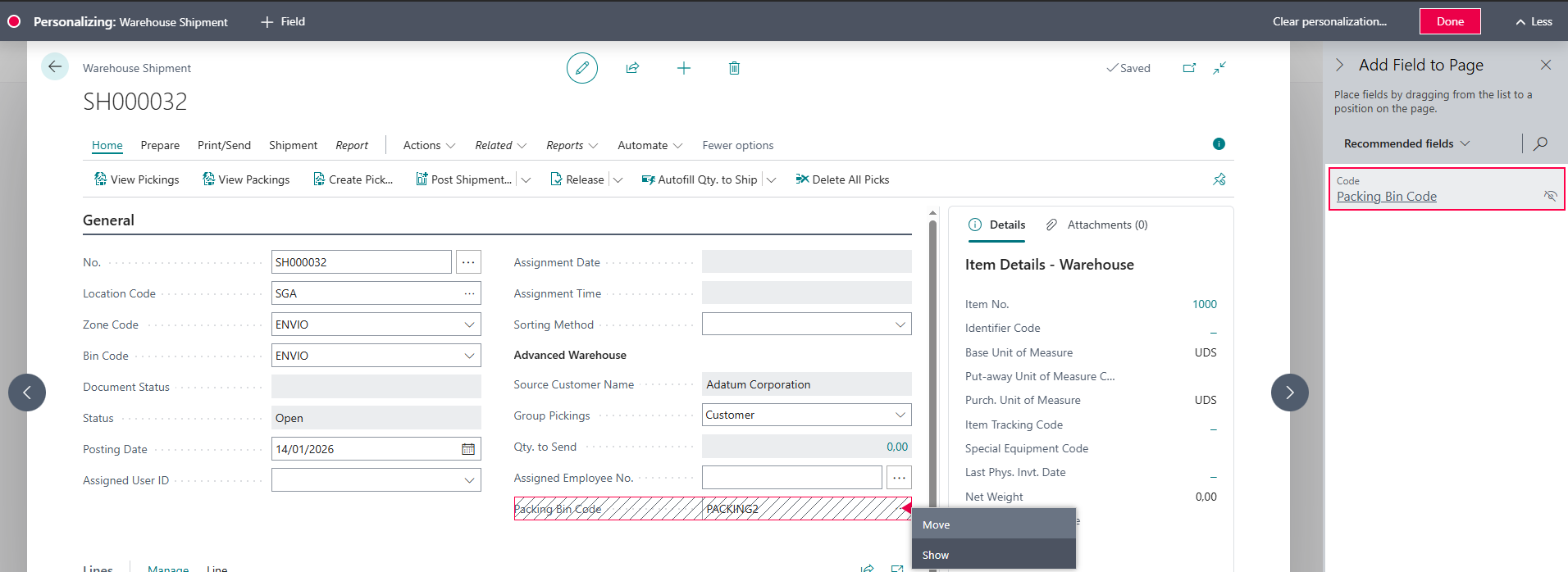The height and width of the screenshot is (572, 1568).
Task: Click the trash delete icon
Action: pos(734,68)
